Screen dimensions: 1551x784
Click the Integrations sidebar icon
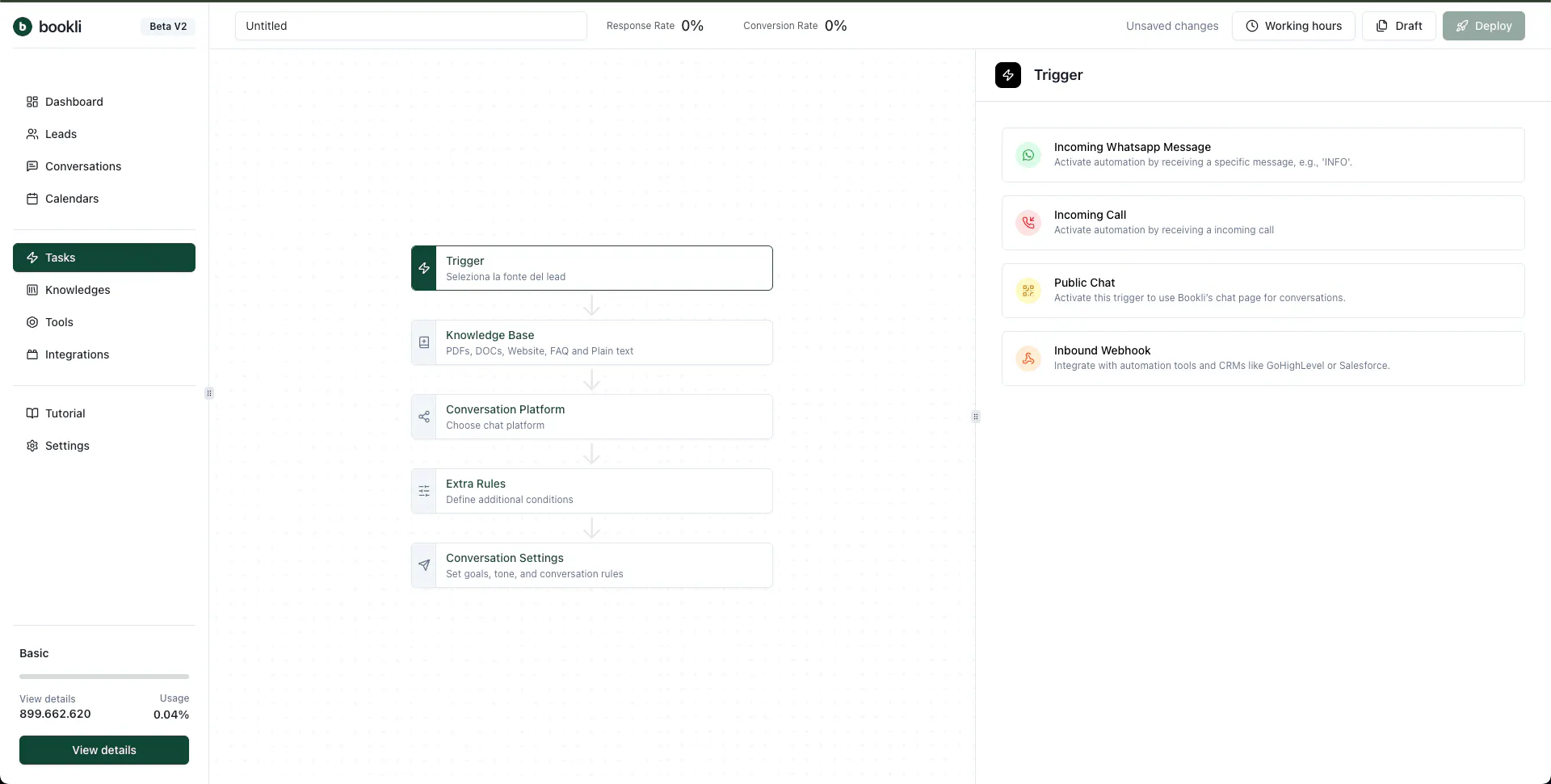tap(32, 354)
